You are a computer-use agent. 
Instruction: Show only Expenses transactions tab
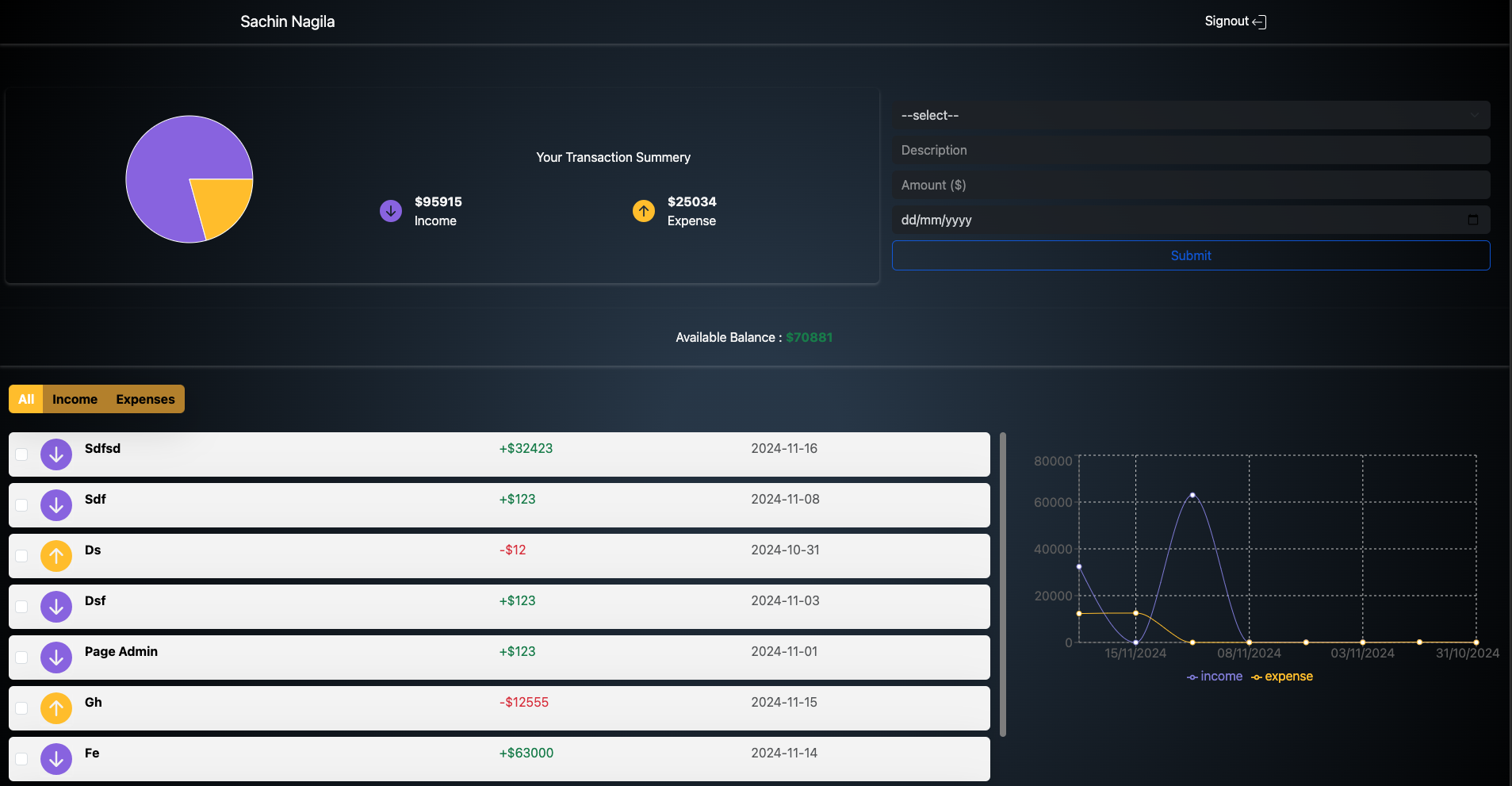pyautogui.click(x=145, y=399)
